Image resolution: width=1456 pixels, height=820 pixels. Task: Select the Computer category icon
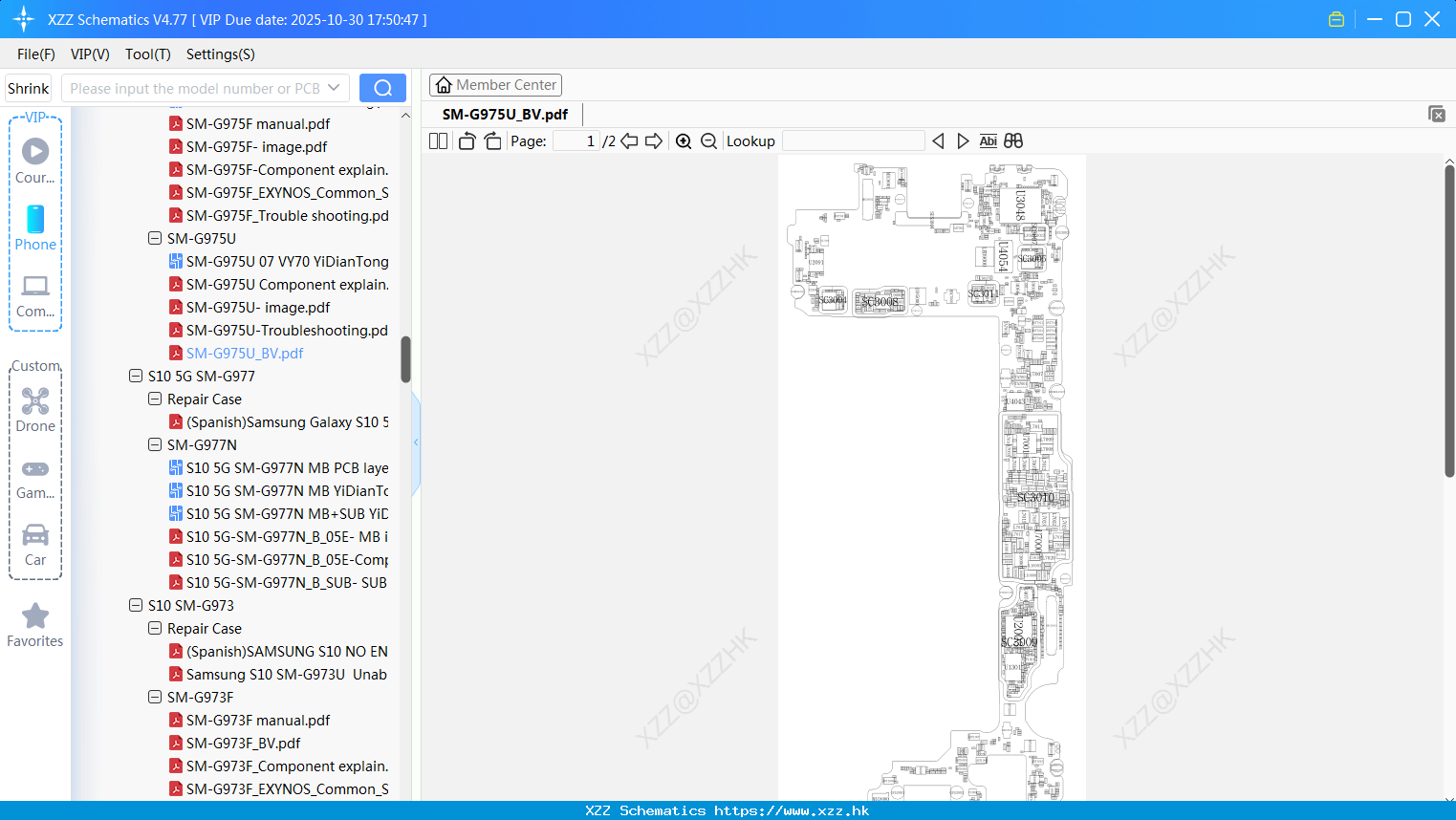(35, 295)
